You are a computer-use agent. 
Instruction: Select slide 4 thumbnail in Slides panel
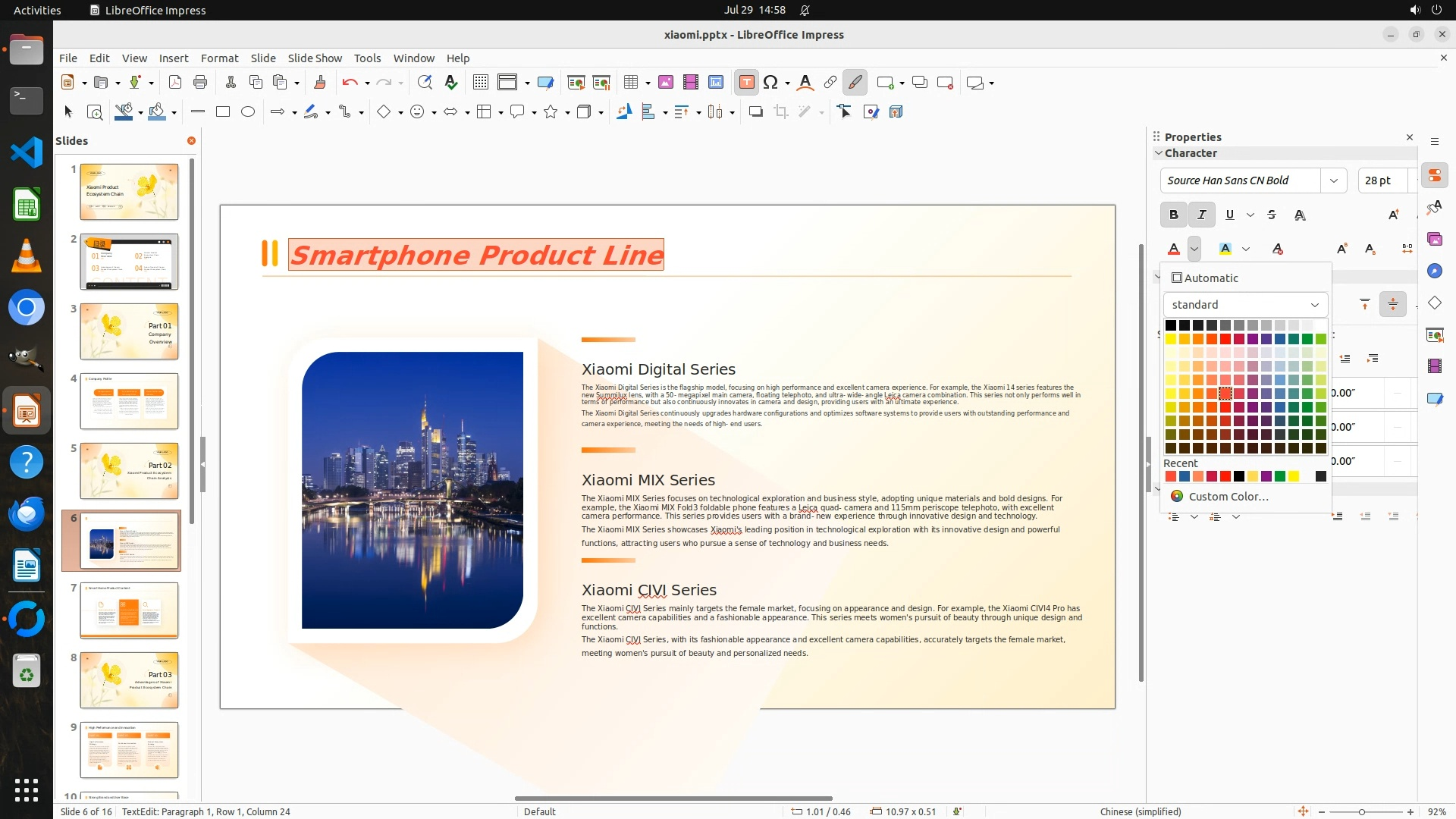(x=129, y=400)
